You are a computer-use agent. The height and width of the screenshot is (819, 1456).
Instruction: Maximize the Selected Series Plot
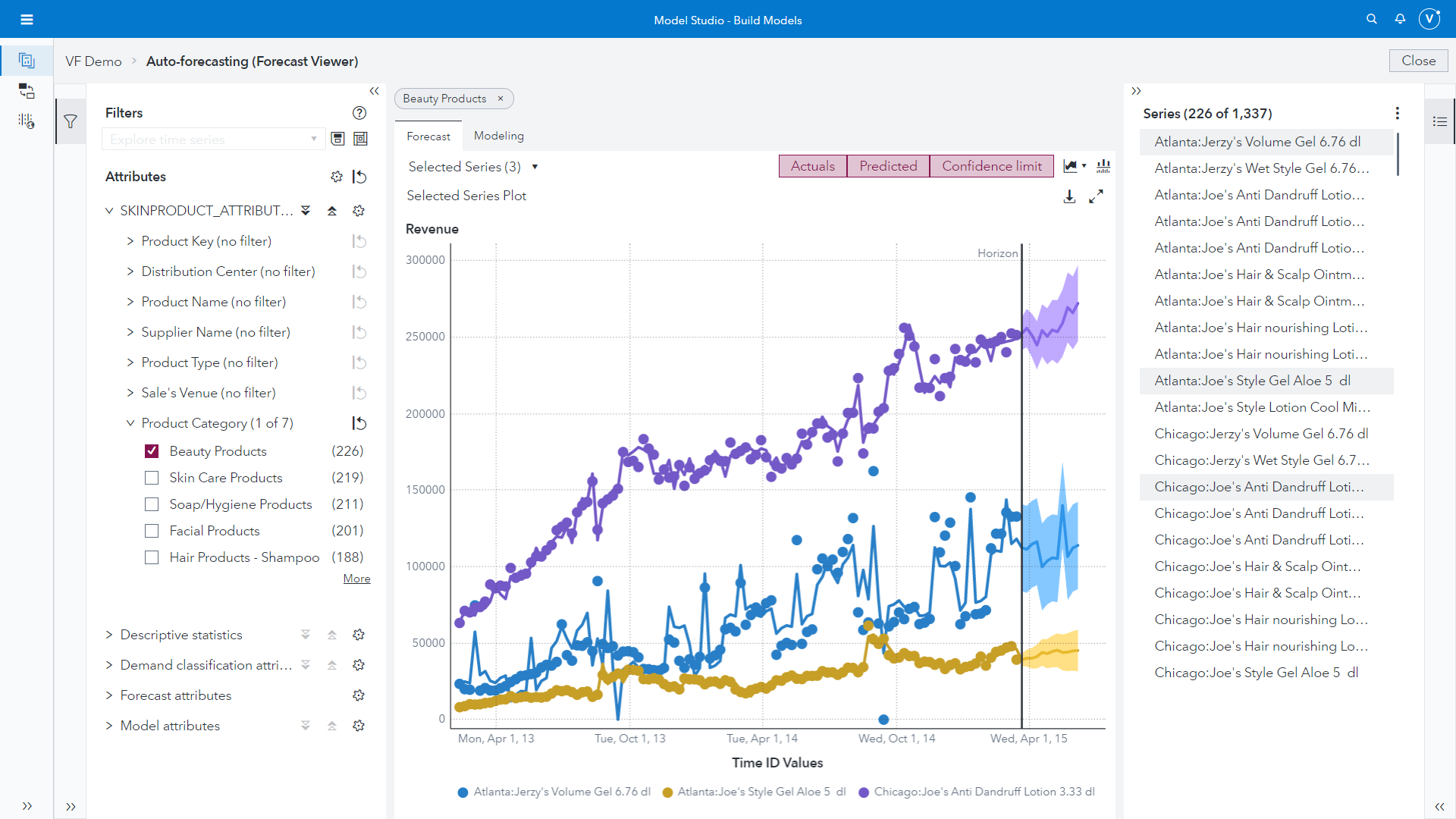(1097, 196)
